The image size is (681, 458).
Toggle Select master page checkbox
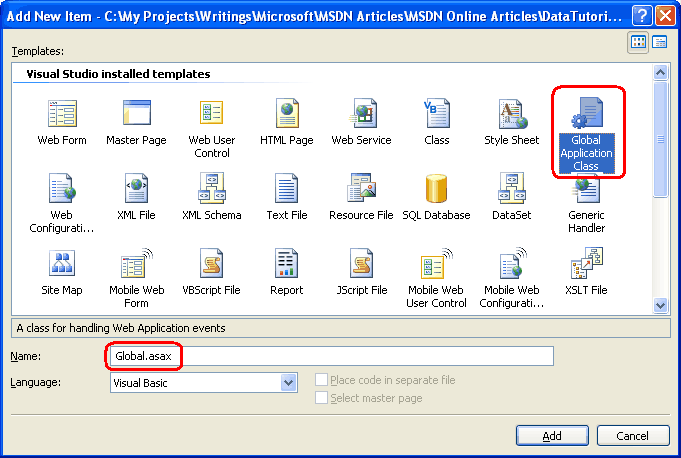tap(321, 398)
